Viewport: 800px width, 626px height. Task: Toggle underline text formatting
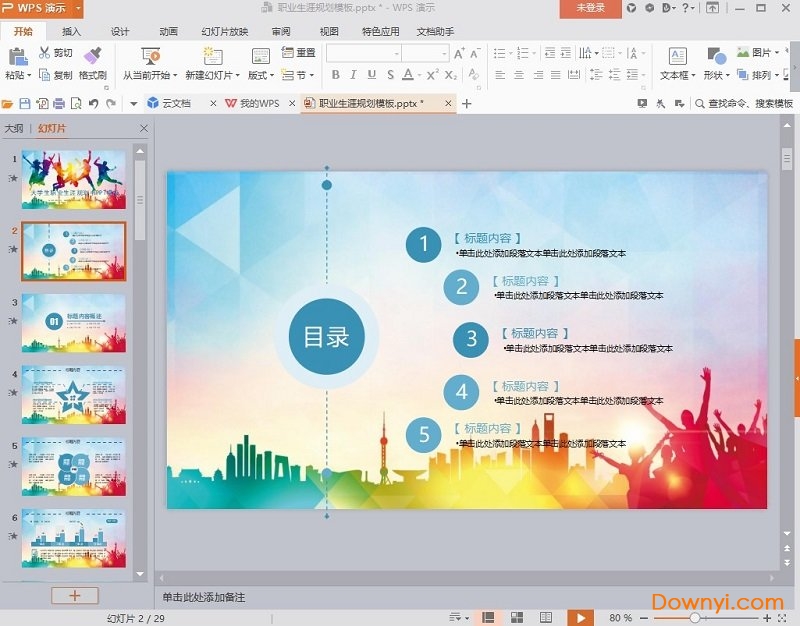[x=371, y=75]
